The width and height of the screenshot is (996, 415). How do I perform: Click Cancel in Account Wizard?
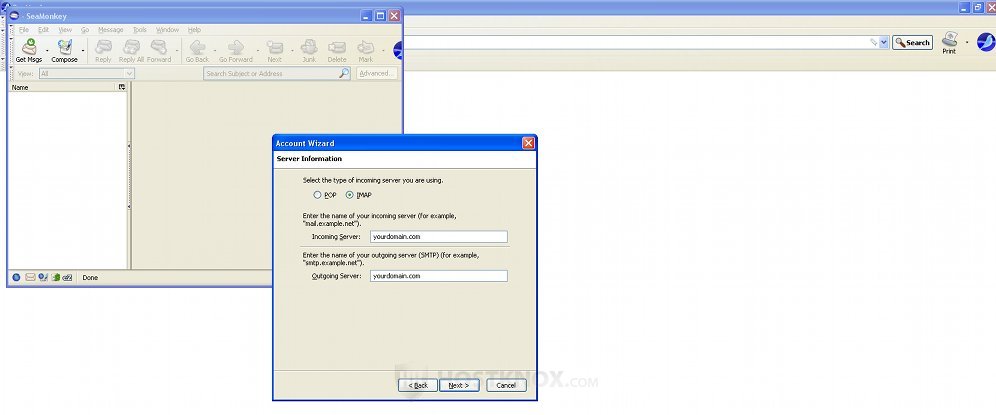[x=506, y=385]
